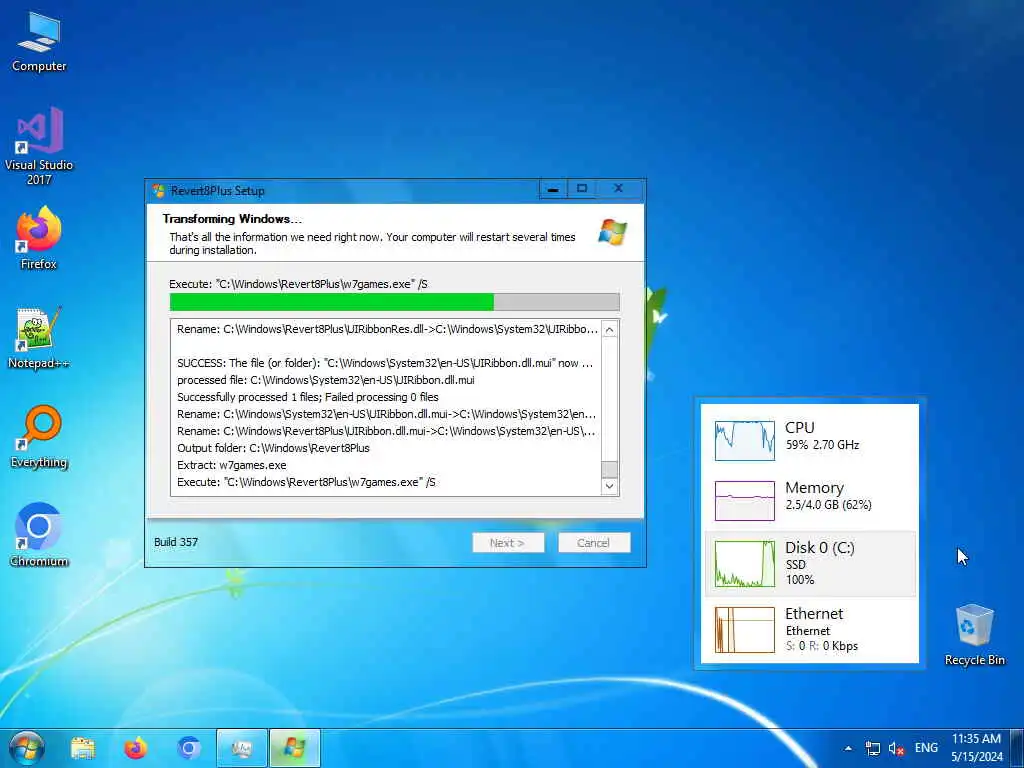Viewport: 1024px width, 768px height.
Task: Switch to Revert8Plus Setup taskbar button
Action: click(295, 748)
